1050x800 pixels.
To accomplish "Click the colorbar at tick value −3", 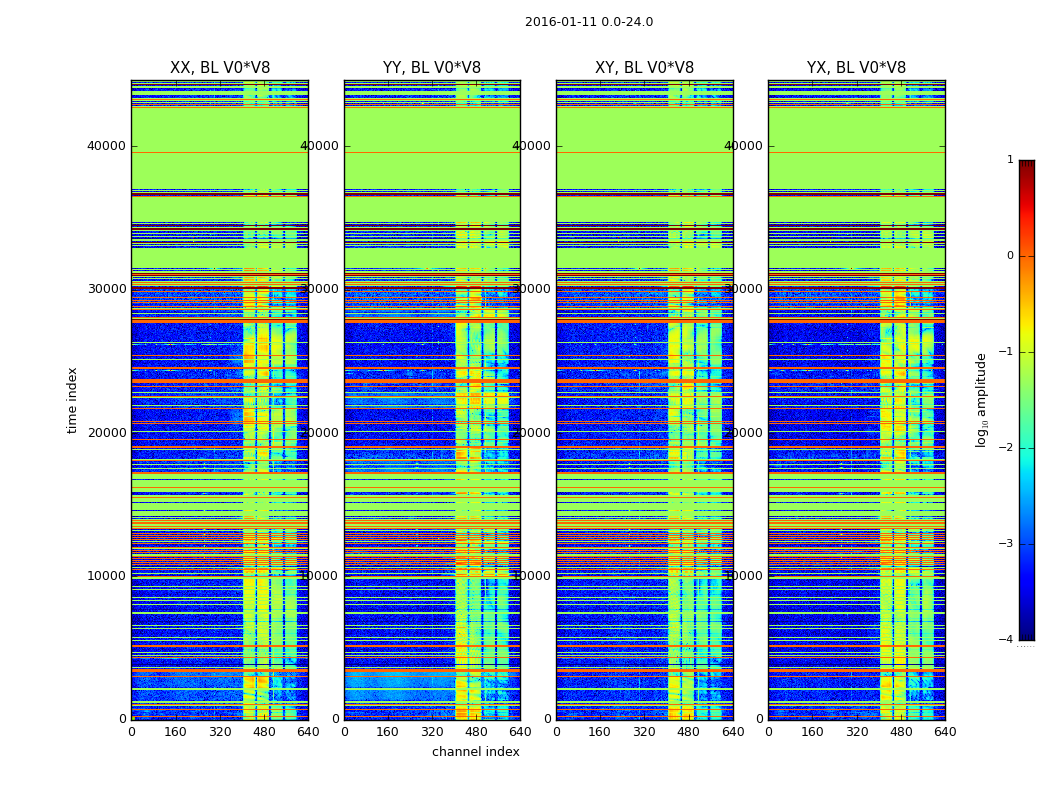I will [1027, 544].
